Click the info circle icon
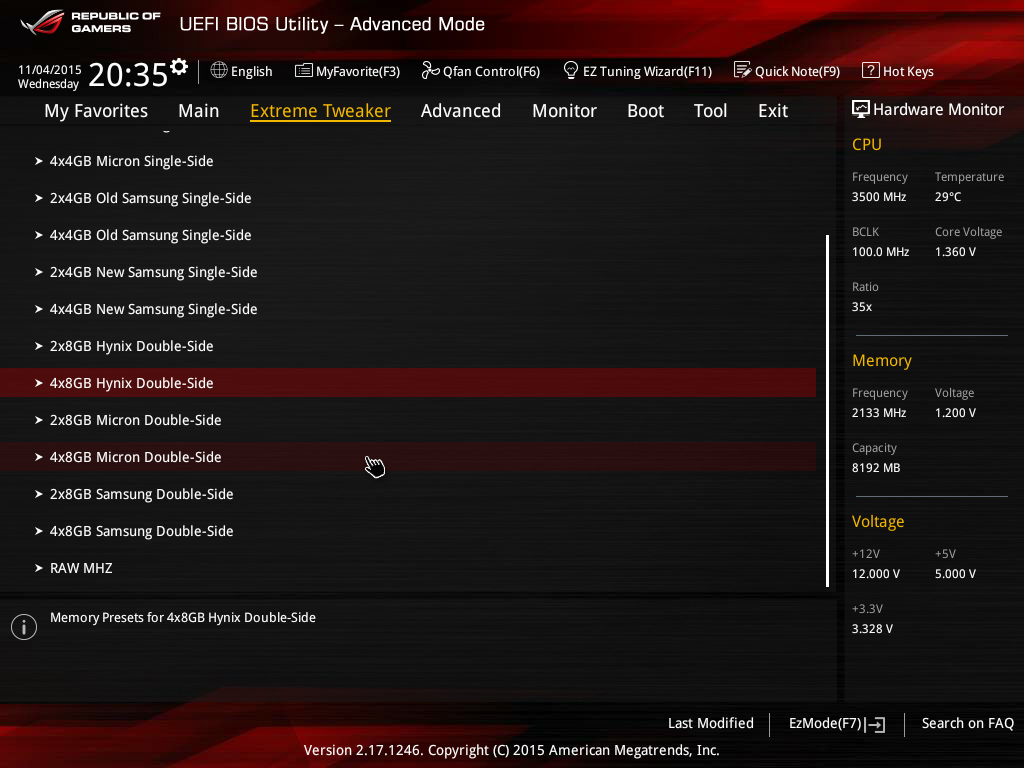The height and width of the screenshot is (768, 1024). pyautogui.click(x=24, y=627)
